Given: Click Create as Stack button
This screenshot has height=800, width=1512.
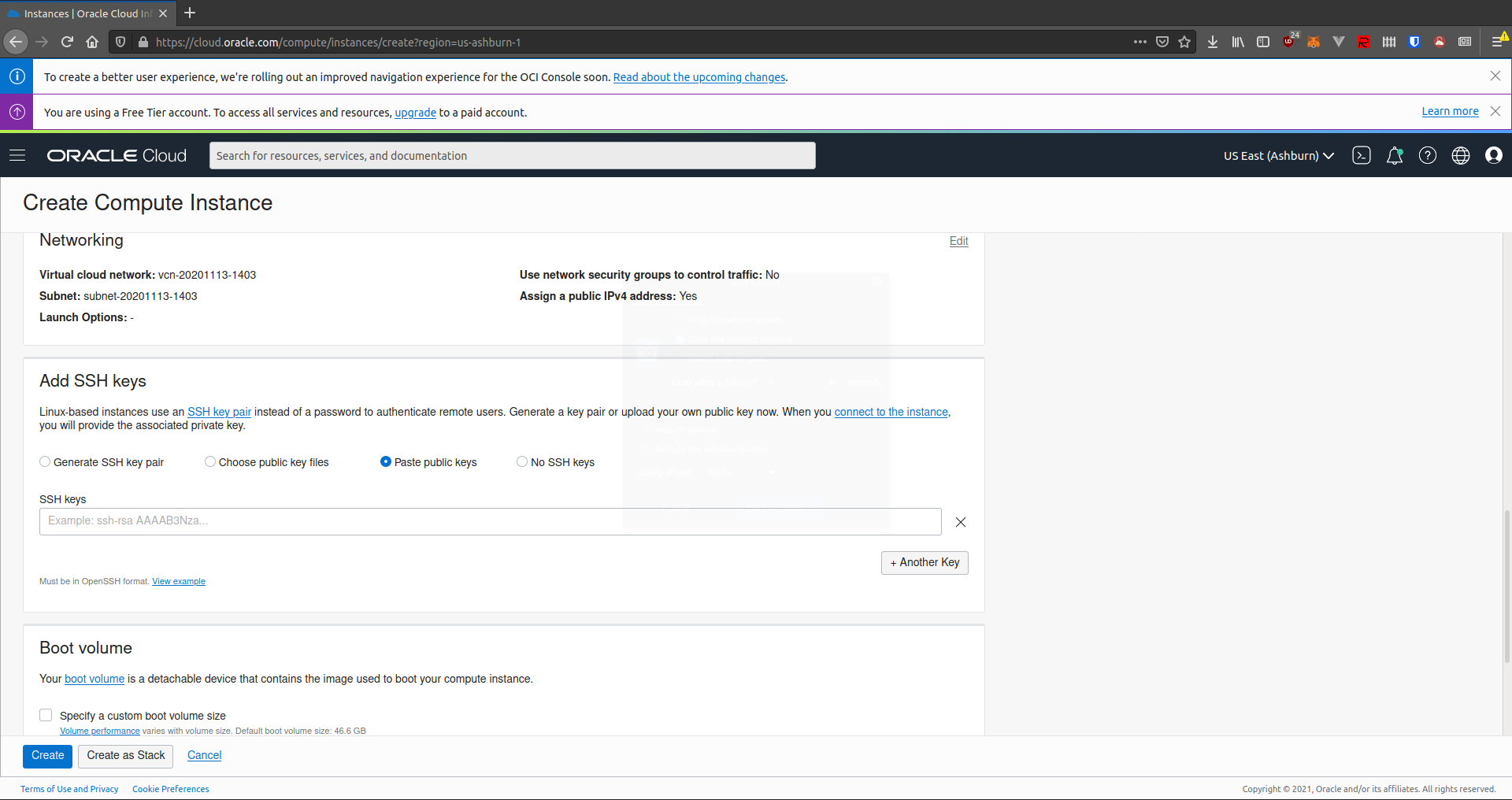Looking at the screenshot, I should (125, 756).
